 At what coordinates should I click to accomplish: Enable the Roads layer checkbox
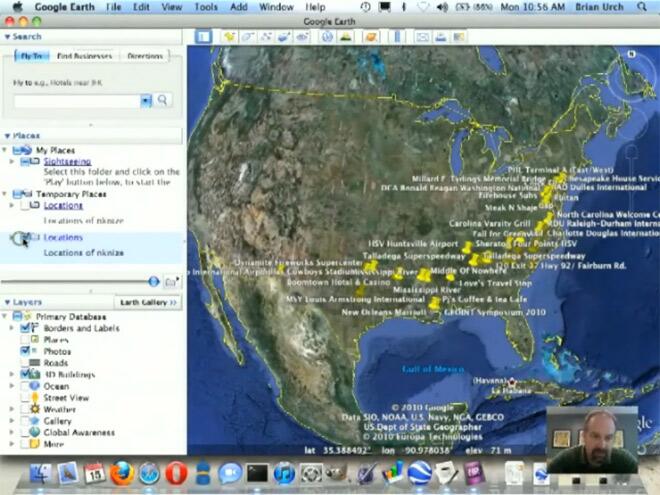tap(26, 363)
